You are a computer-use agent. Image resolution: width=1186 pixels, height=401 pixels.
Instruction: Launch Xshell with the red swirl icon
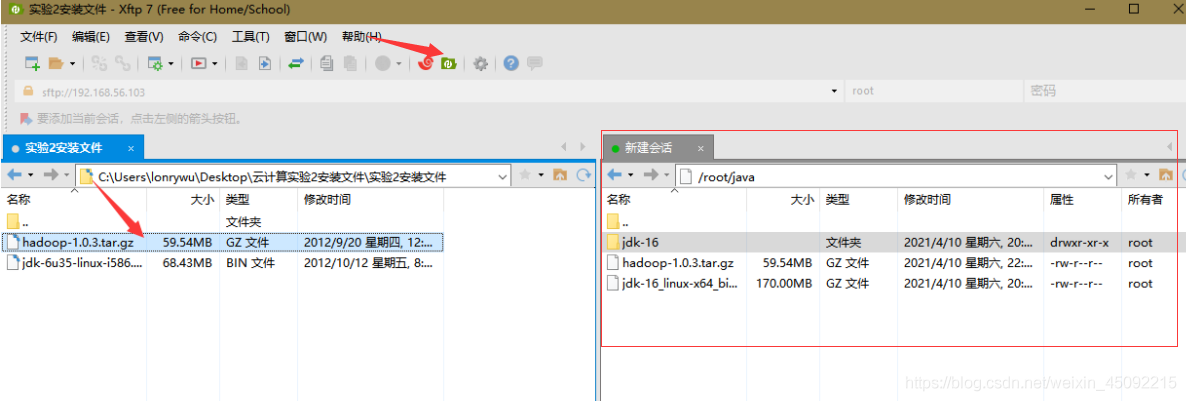(426, 63)
